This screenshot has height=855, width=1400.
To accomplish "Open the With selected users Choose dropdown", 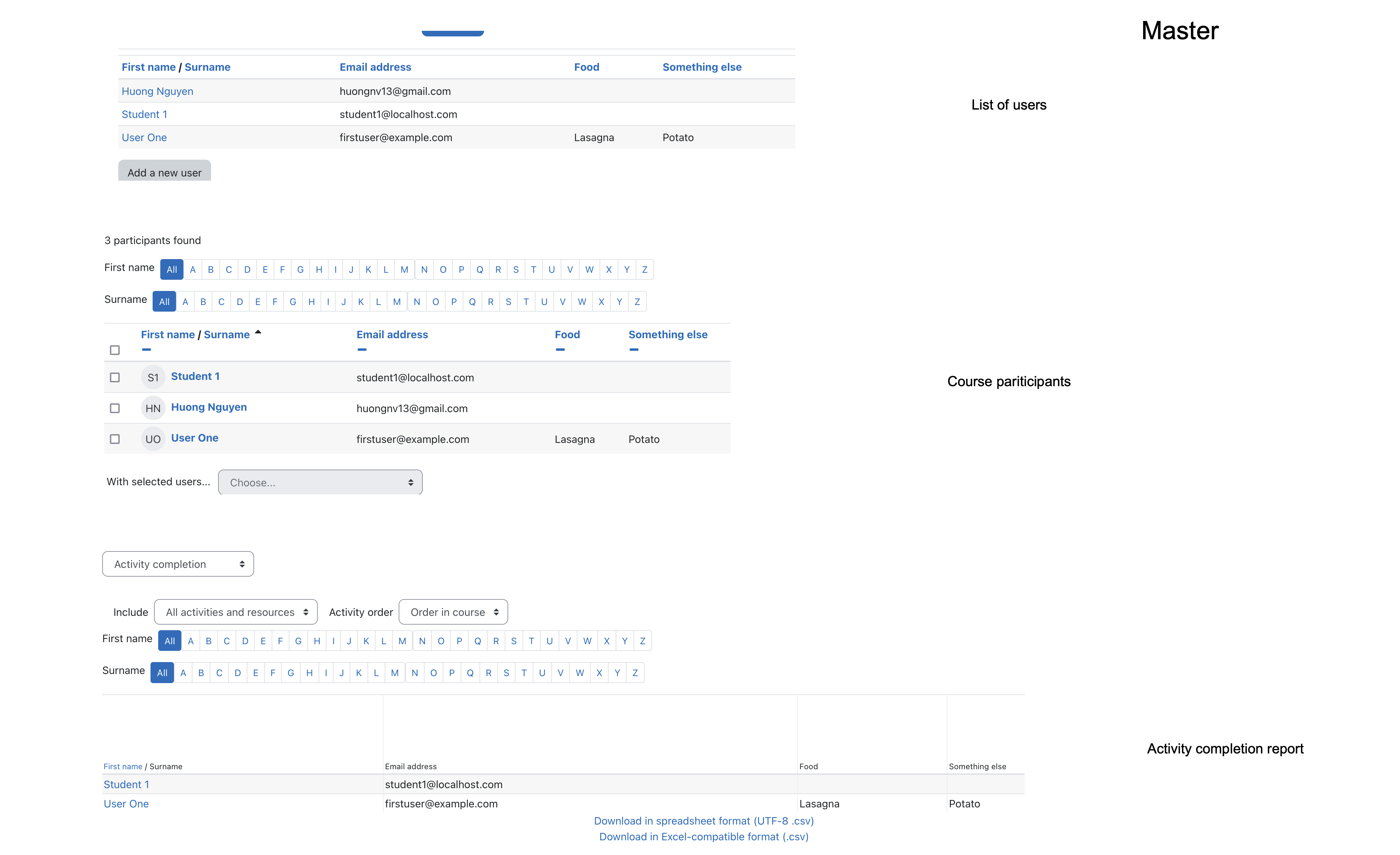I will (321, 482).
